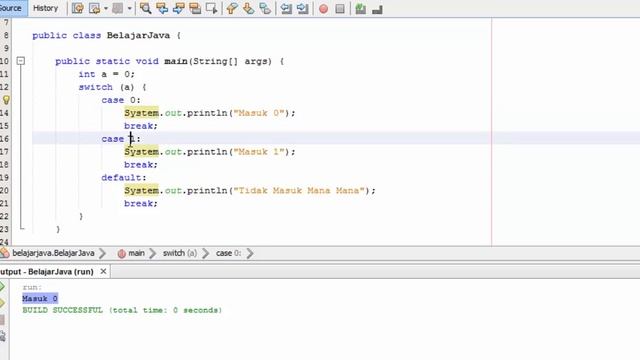Expand the chevron after case 0: breadcrumb

coord(250,253)
